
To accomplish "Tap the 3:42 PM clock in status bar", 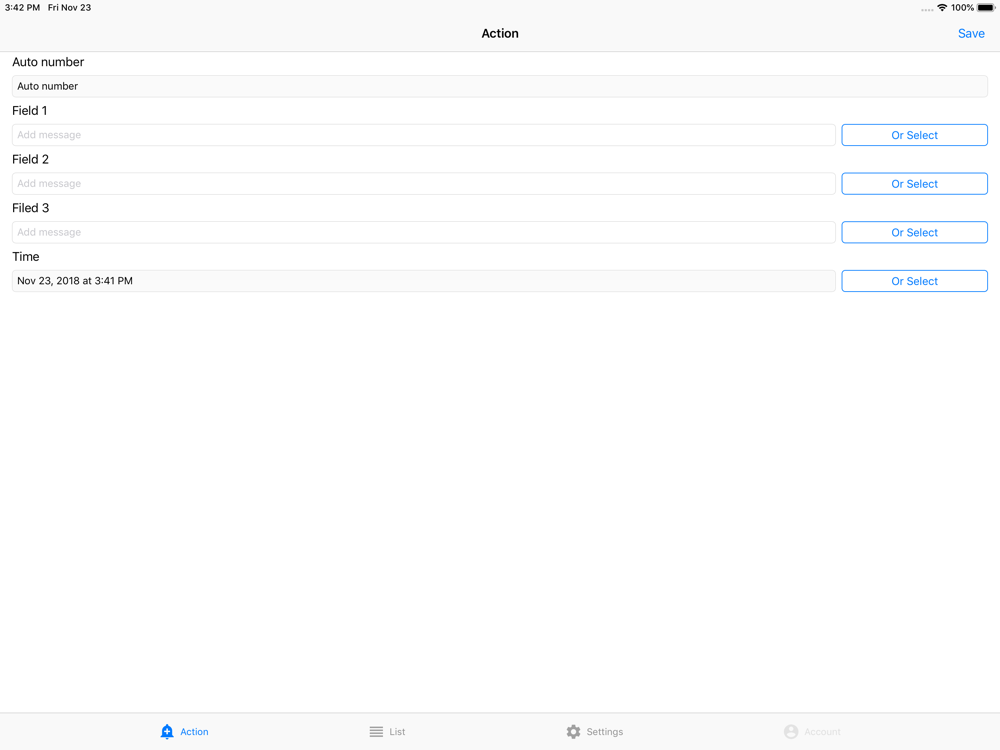I will pos(22,8).
